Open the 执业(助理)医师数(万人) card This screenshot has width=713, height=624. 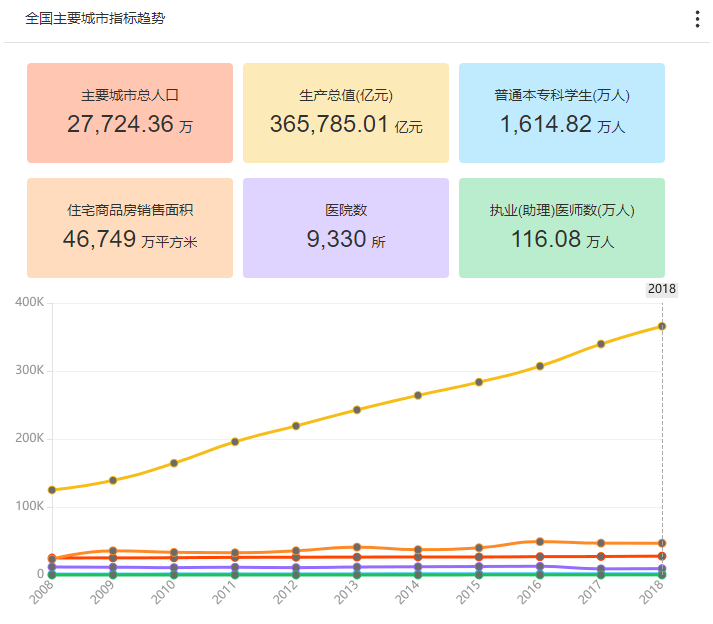click(562, 228)
